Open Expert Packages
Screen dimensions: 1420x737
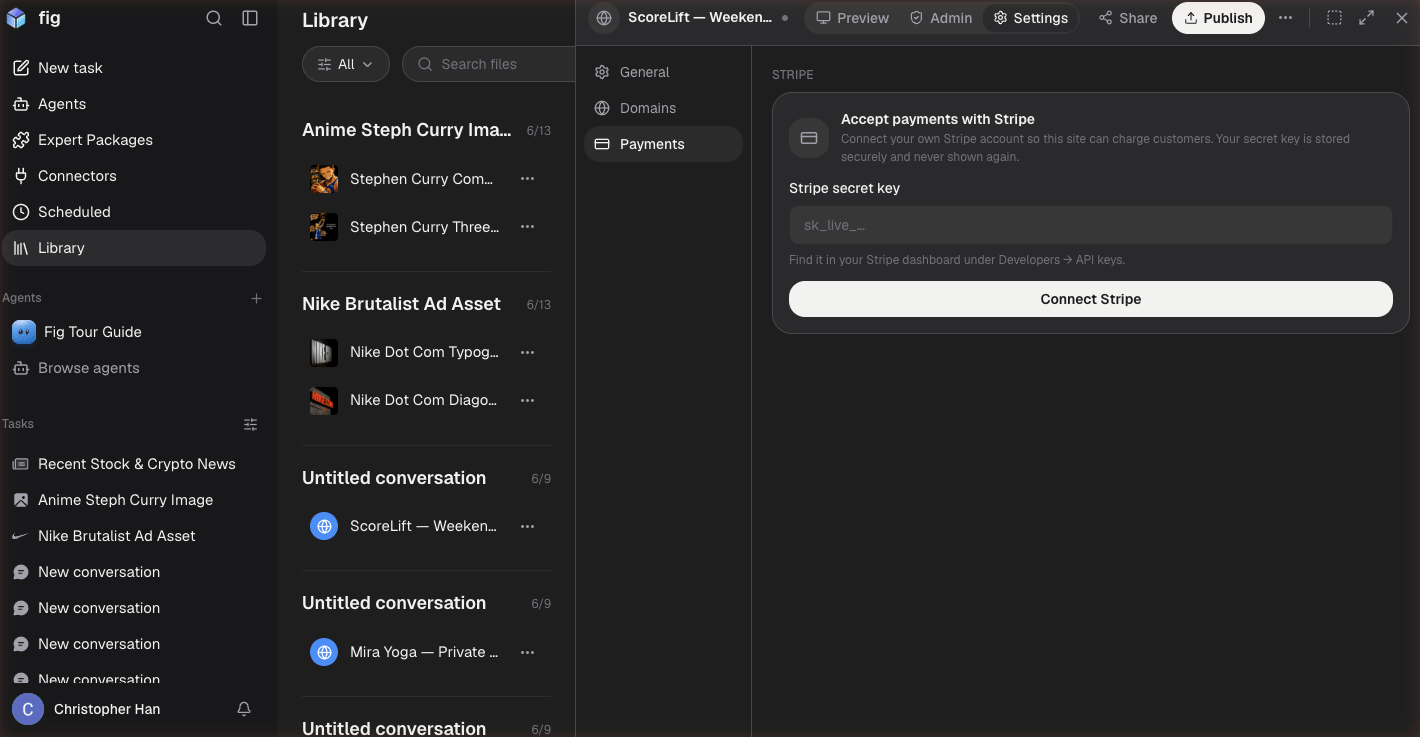click(x=134, y=140)
